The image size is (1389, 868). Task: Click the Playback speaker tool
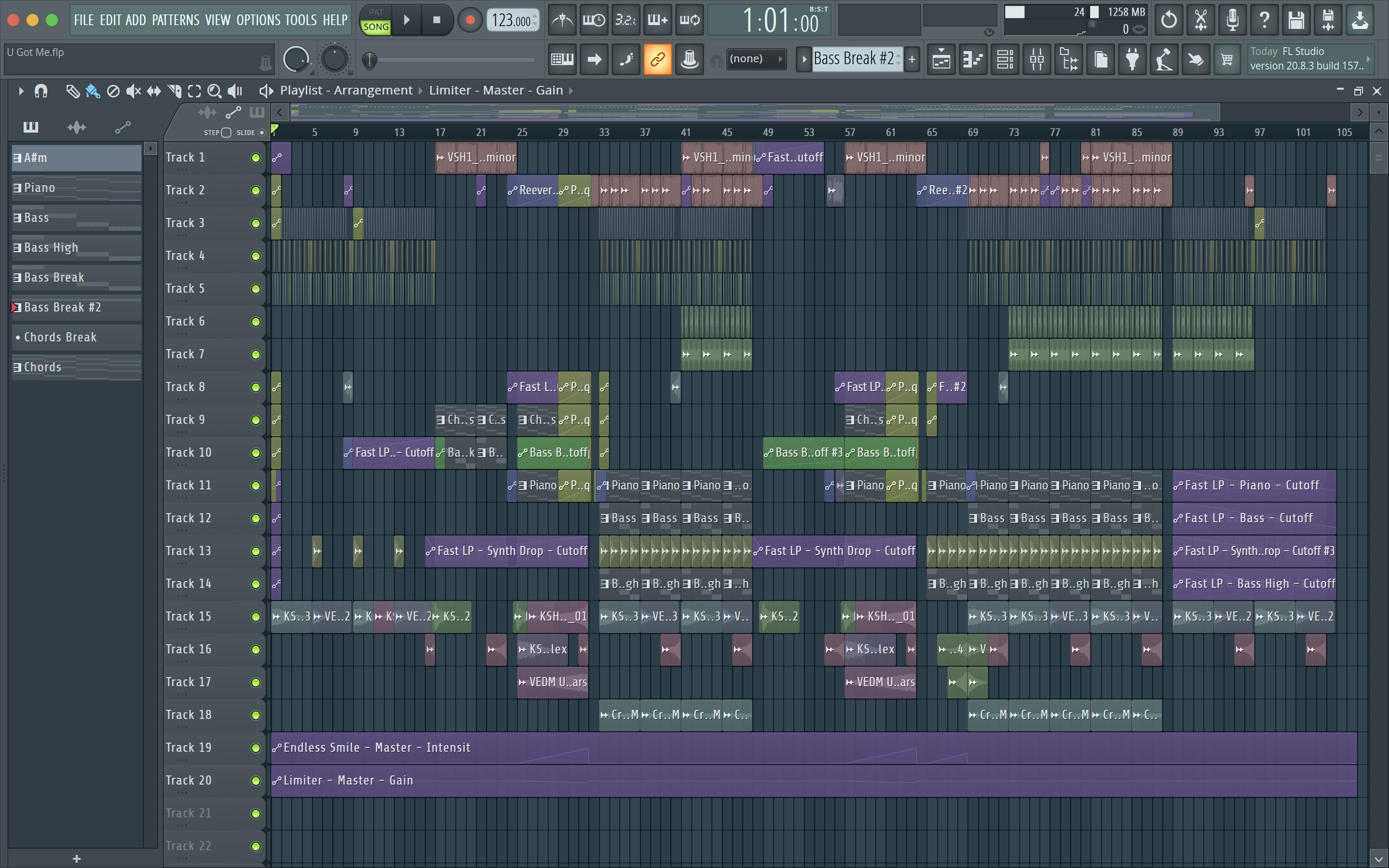(x=235, y=91)
